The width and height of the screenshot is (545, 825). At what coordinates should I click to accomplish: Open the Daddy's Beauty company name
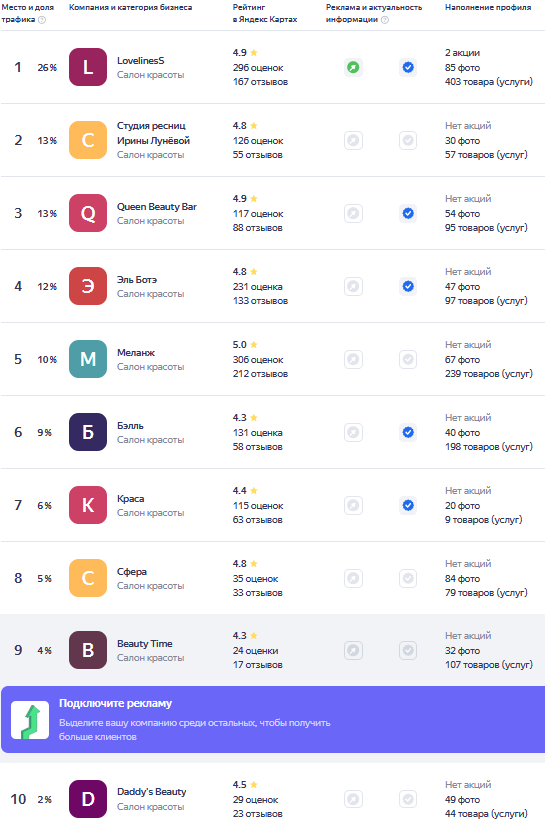152,791
